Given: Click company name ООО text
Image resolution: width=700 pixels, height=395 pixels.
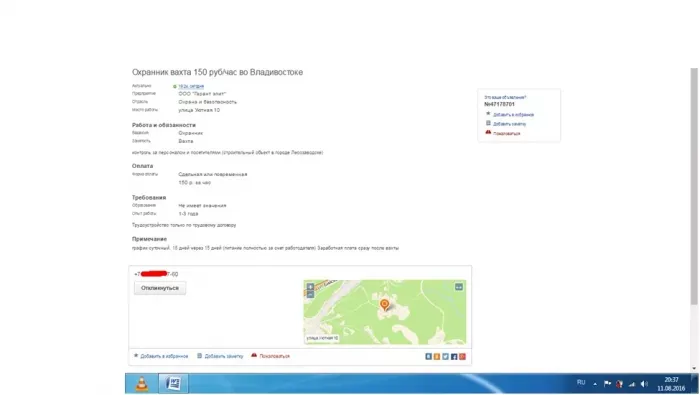Looking at the screenshot, I should [x=202, y=94].
